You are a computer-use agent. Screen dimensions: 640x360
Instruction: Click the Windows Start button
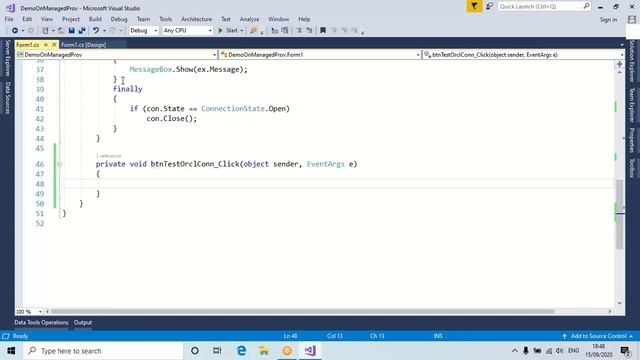click(11, 351)
